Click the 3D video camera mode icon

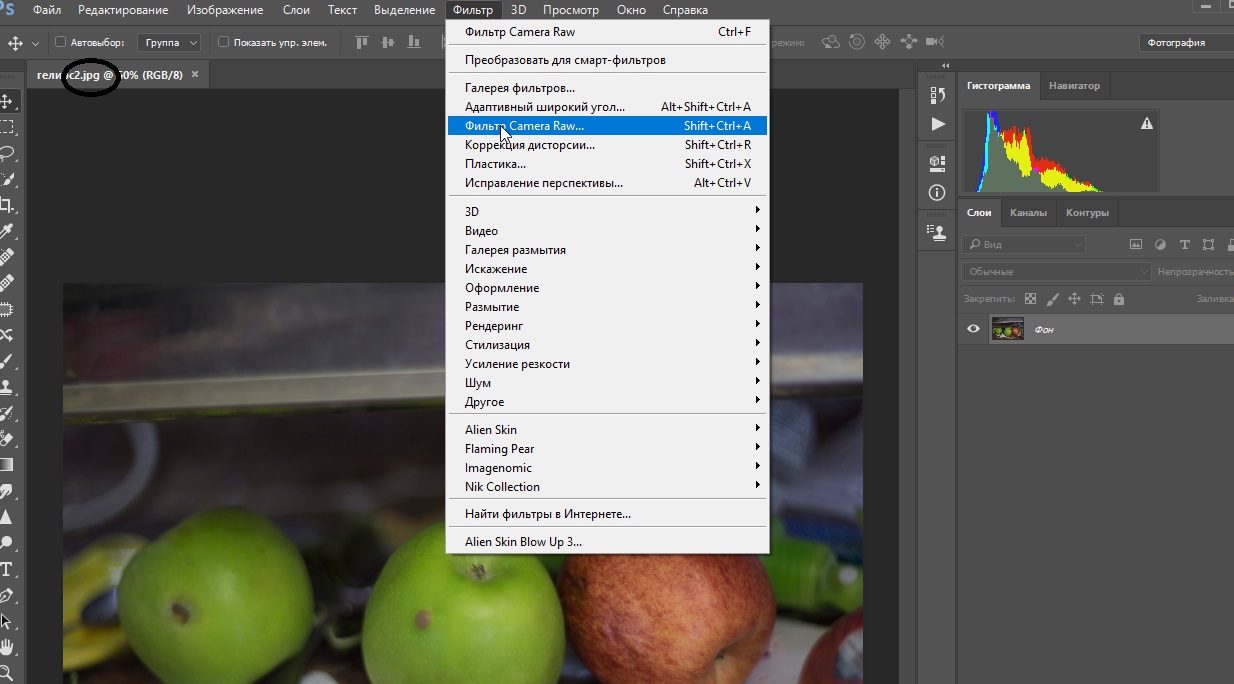coord(935,42)
